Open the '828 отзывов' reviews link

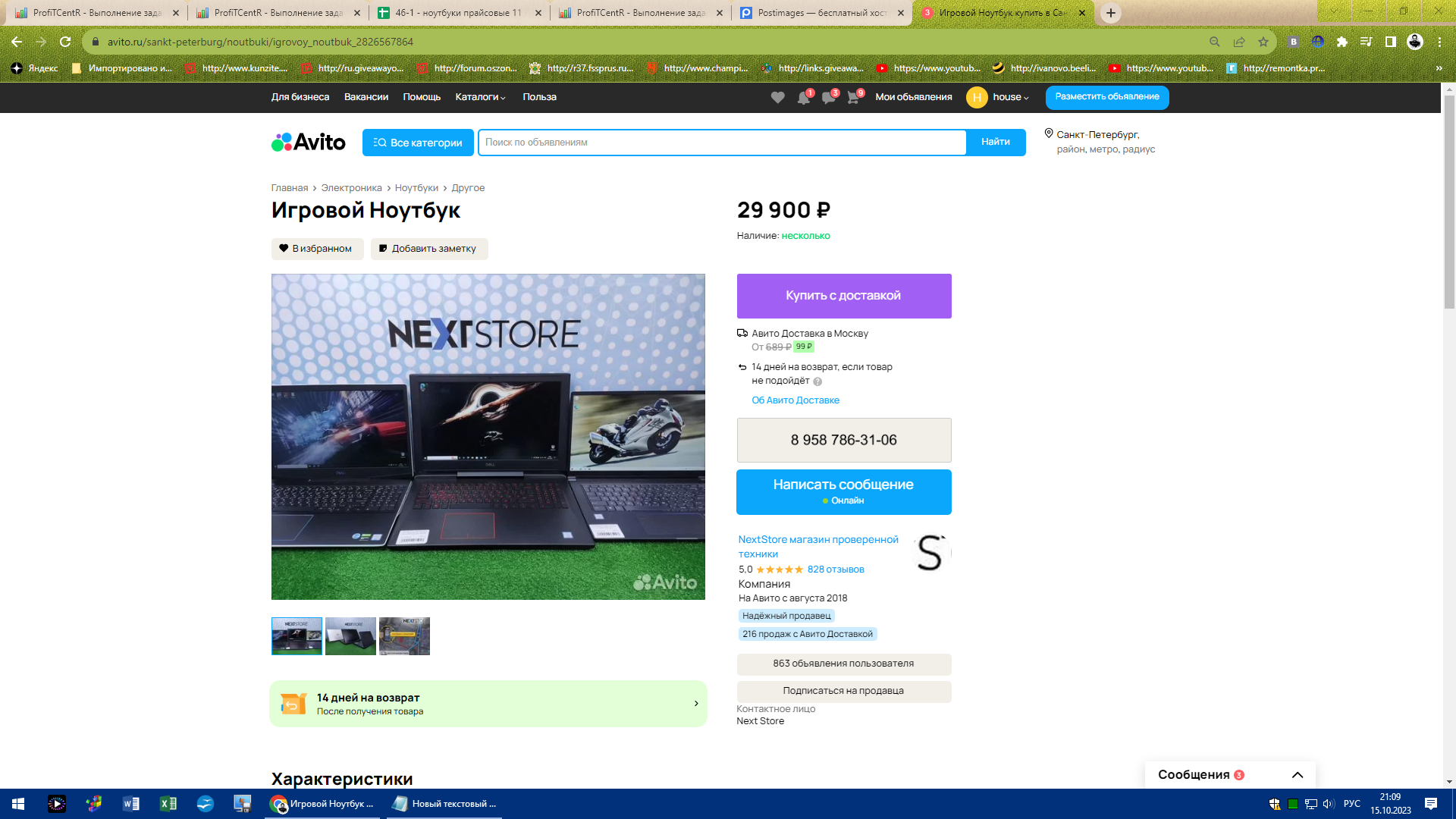(836, 570)
